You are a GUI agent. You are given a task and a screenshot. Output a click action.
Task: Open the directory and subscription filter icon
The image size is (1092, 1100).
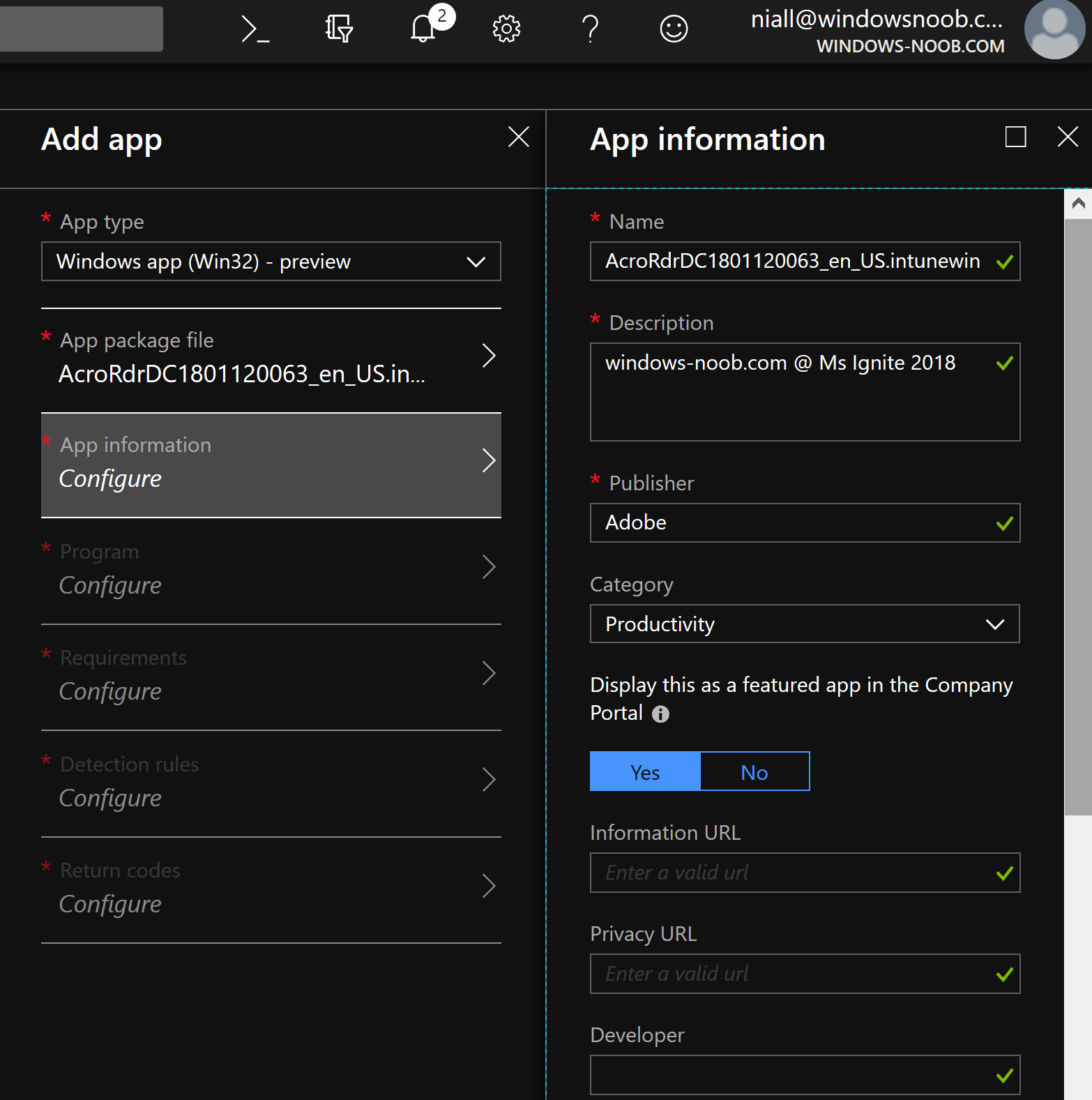[x=339, y=29]
